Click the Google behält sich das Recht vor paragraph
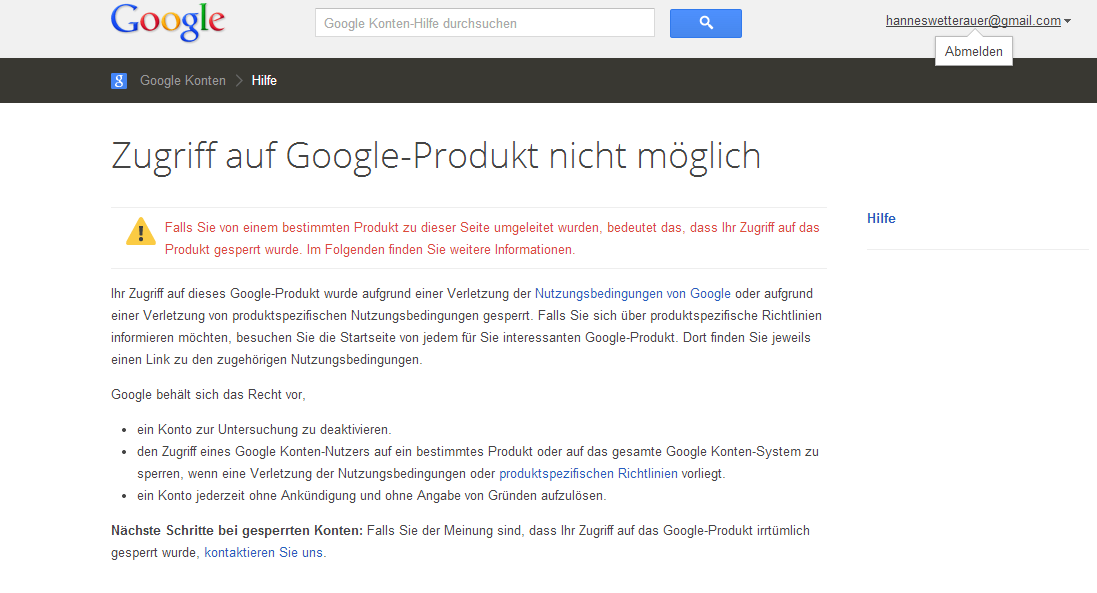Viewport: 1097px width, 593px height. coord(208,394)
